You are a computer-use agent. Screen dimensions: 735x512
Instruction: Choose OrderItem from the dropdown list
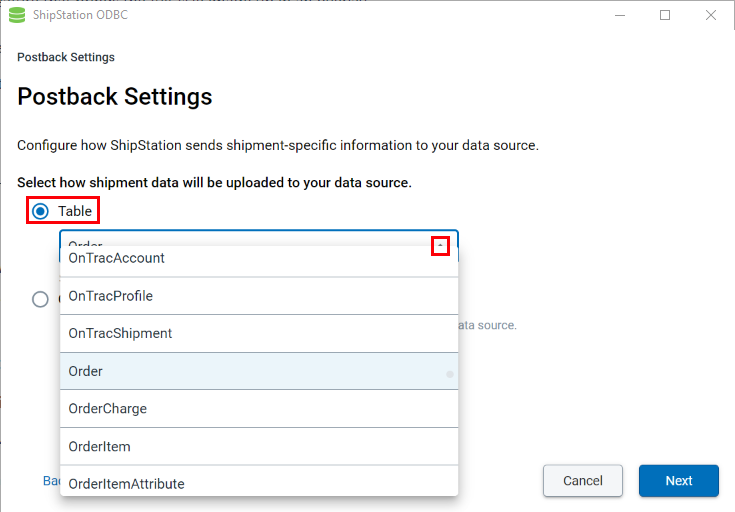coord(259,446)
